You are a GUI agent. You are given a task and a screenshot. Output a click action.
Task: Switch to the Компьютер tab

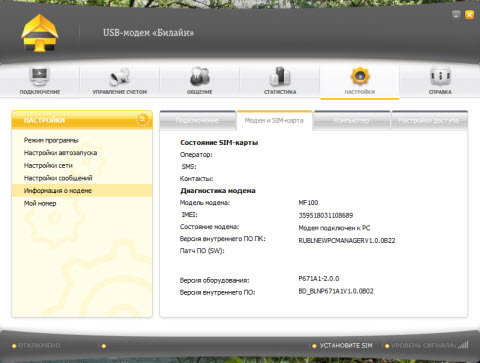[x=351, y=121]
